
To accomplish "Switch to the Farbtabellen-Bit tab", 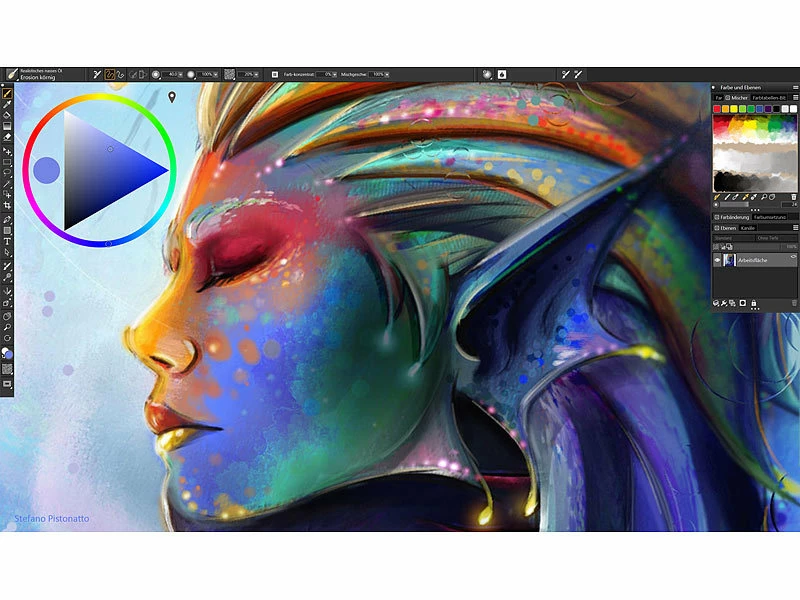I will [x=766, y=97].
